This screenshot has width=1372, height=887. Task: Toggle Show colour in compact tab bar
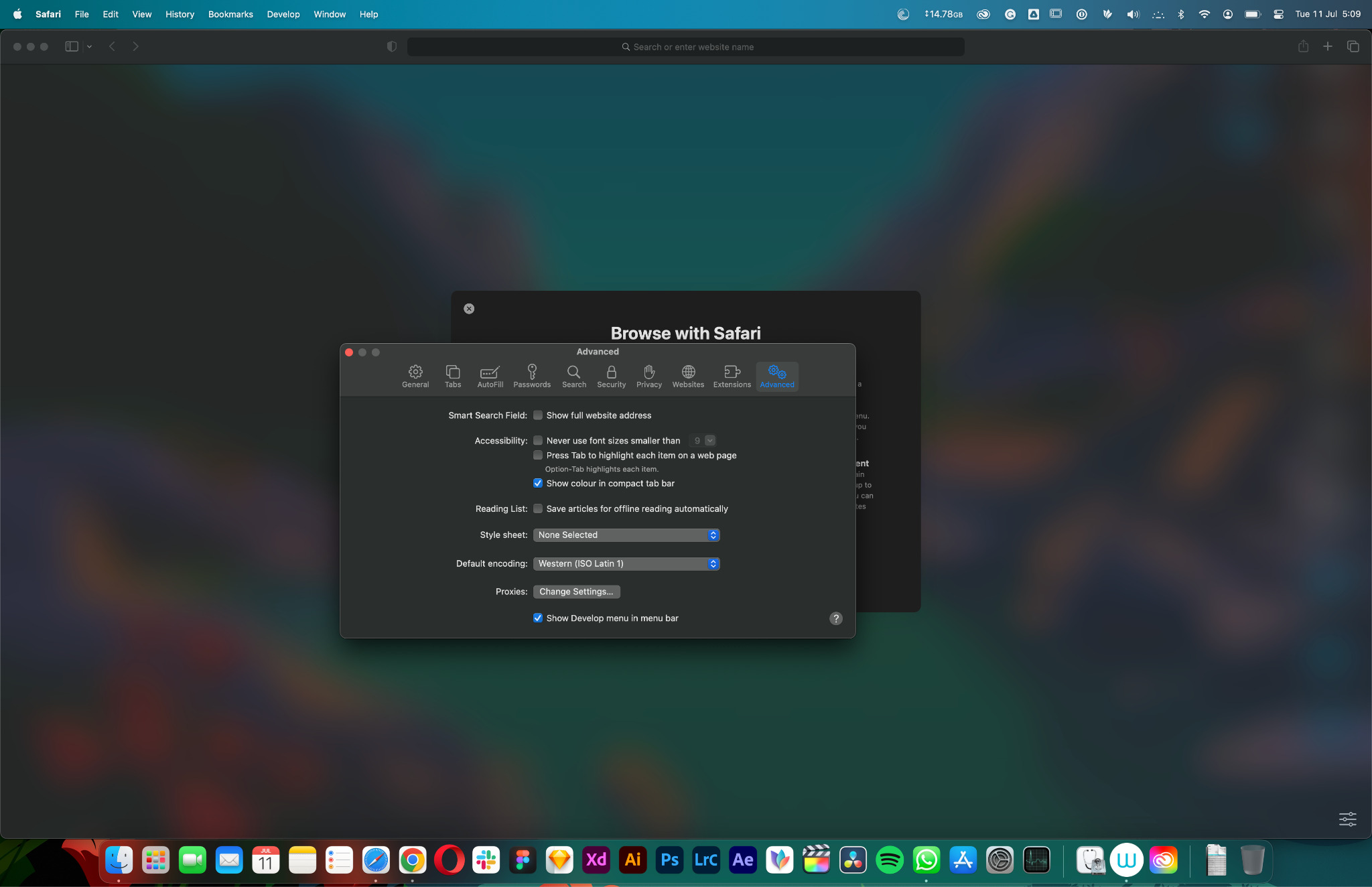[538, 483]
